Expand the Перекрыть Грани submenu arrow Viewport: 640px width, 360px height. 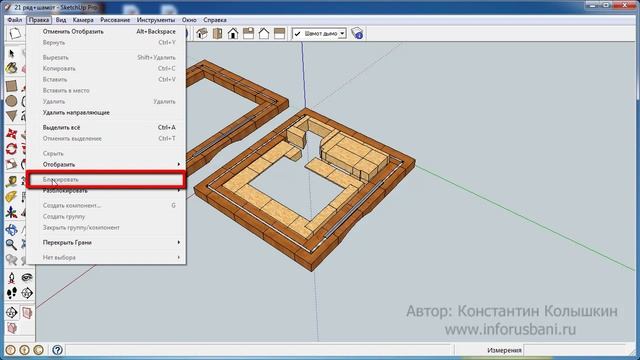(178, 242)
